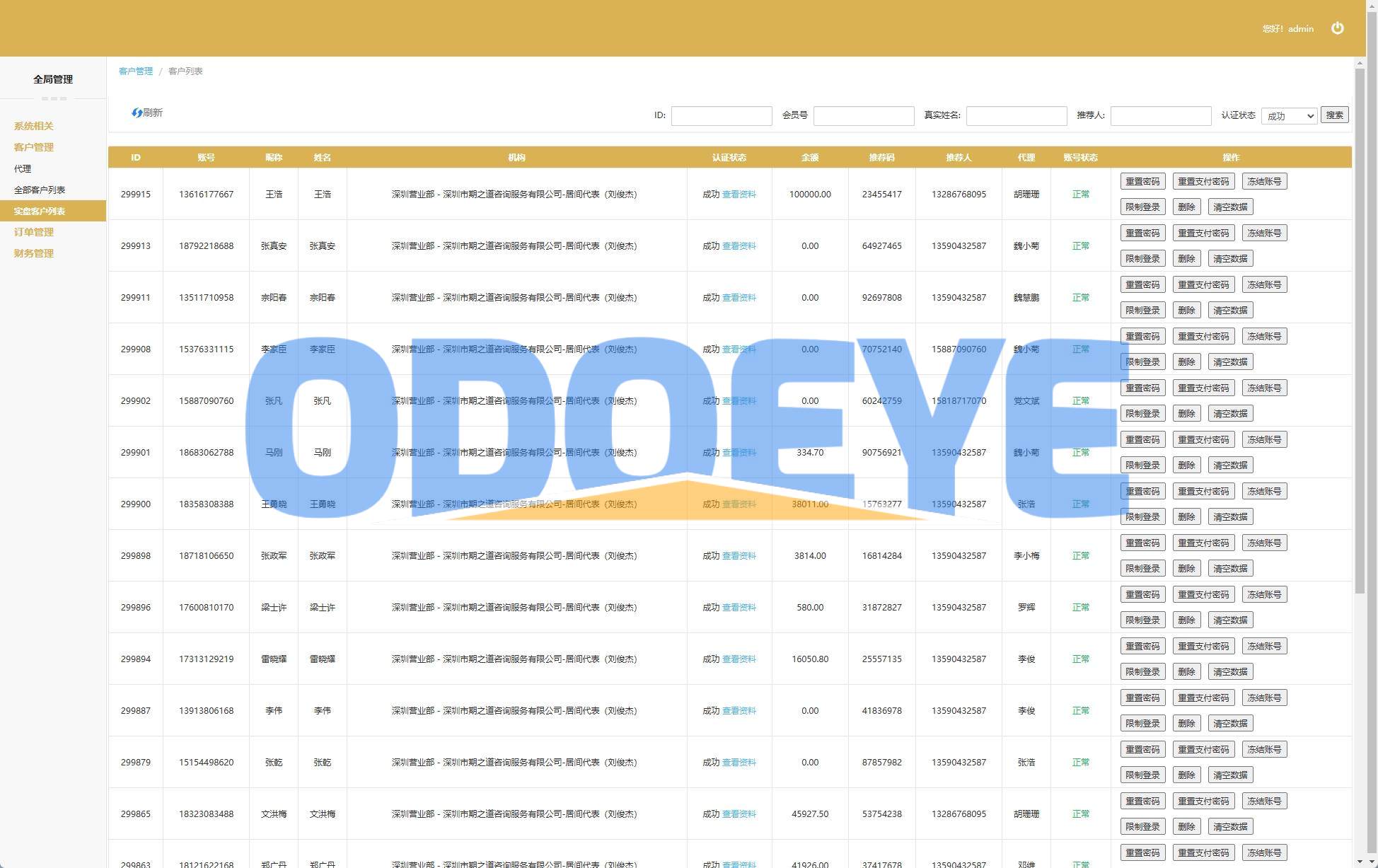Image resolution: width=1378 pixels, height=868 pixels.
Task: Click 正常 status in row 299898
Action: tap(1080, 555)
